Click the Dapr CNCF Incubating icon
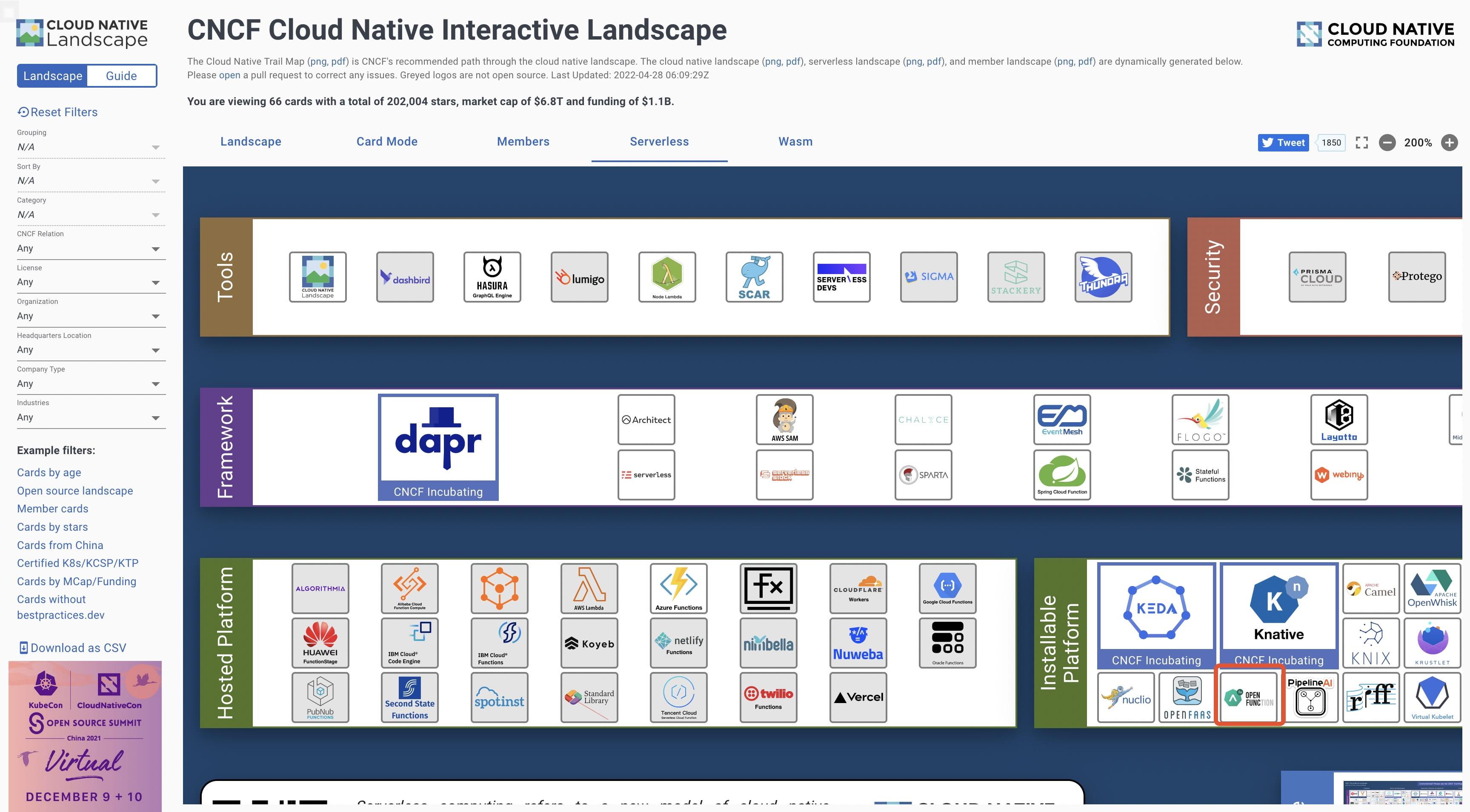 pos(437,446)
